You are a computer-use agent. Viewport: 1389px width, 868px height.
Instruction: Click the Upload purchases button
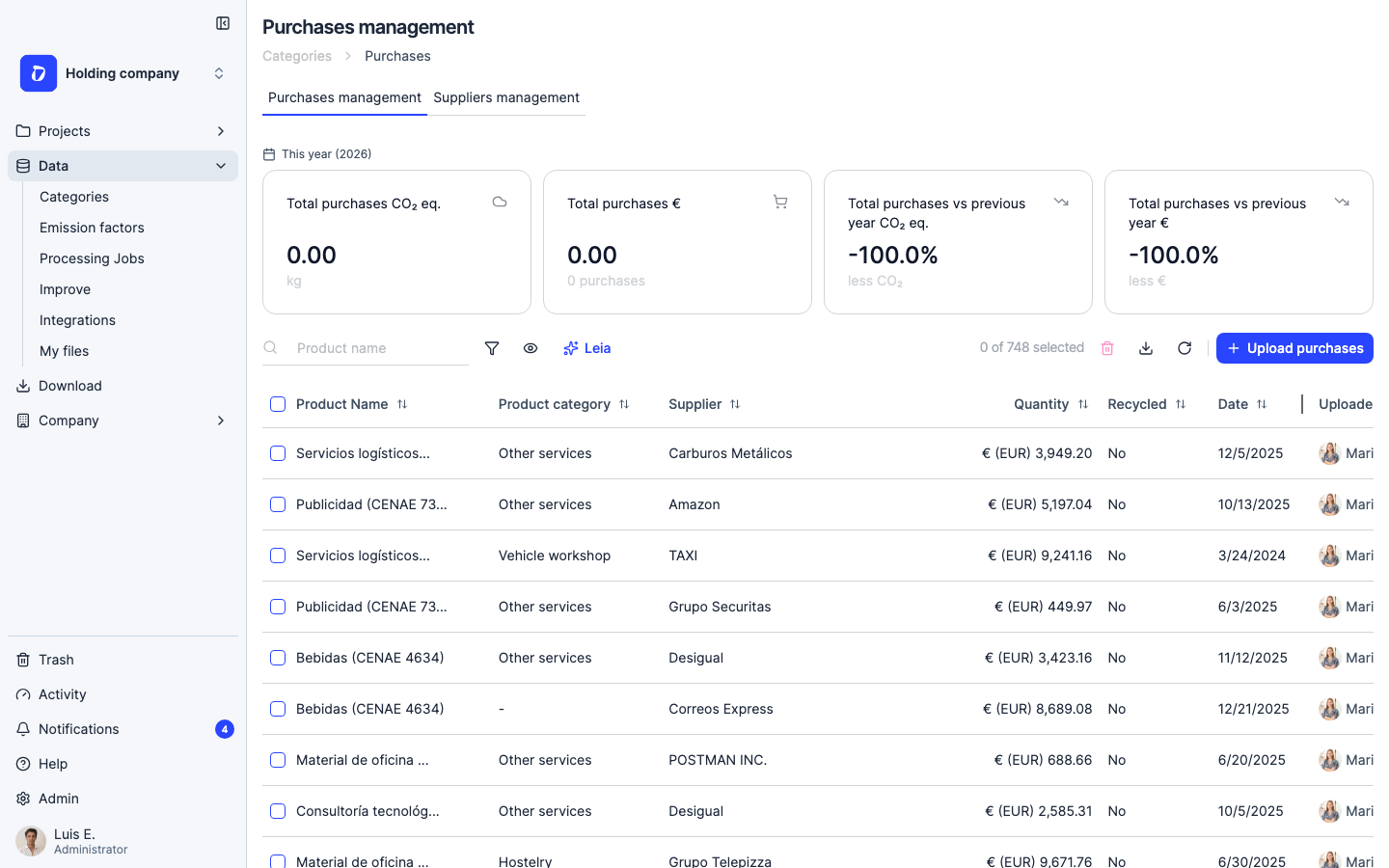[x=1294, y=348]
